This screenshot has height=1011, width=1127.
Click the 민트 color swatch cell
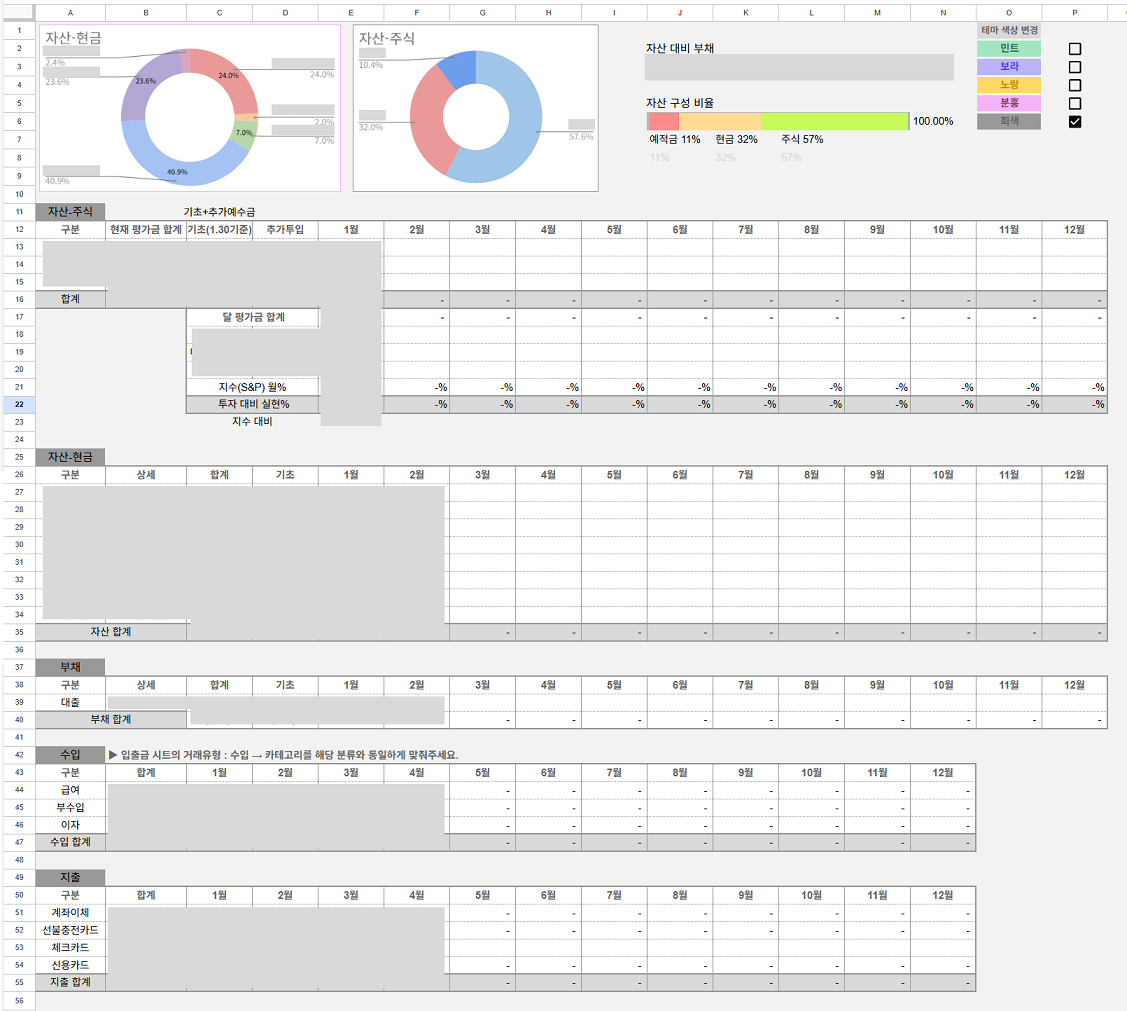(1008, 49)
